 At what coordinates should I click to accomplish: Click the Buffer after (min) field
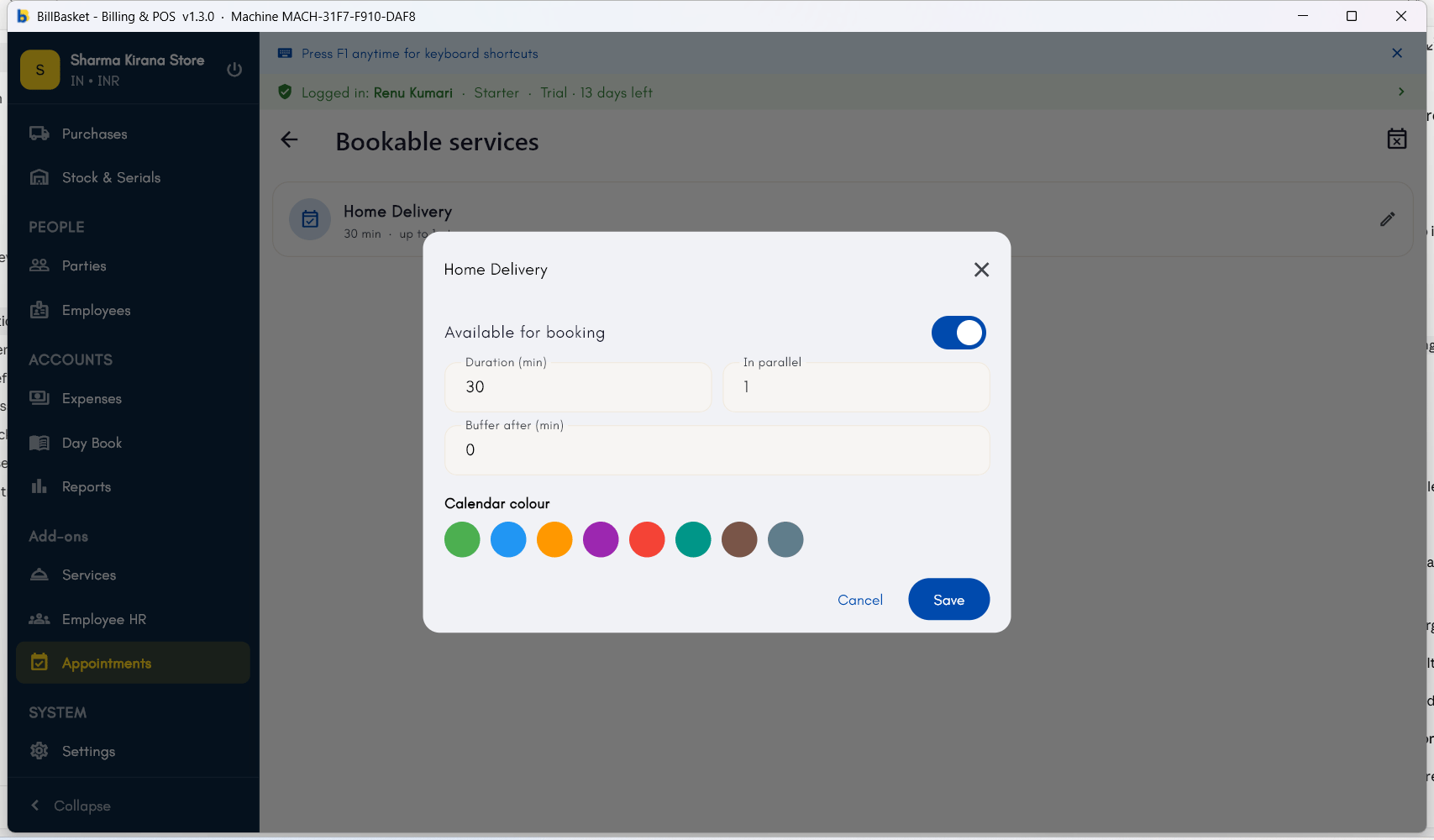[717, 450]
